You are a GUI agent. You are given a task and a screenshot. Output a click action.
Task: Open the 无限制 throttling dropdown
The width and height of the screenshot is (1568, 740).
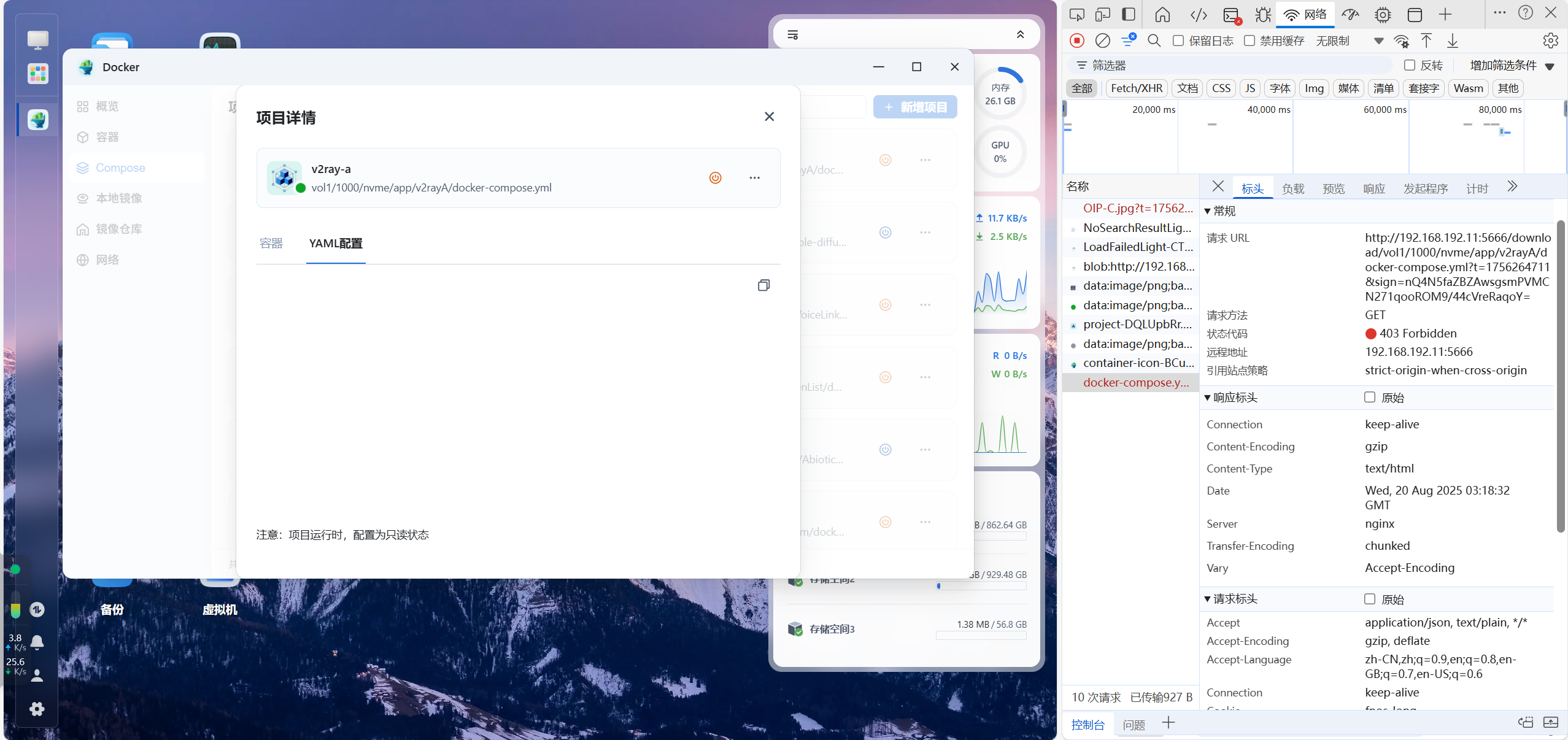click(1350, 40)
